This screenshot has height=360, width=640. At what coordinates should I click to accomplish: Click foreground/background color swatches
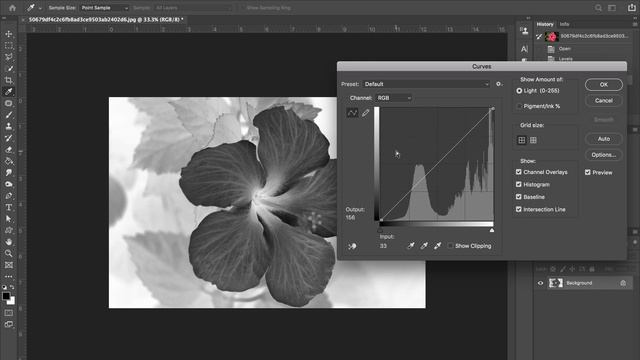point(8,298)
